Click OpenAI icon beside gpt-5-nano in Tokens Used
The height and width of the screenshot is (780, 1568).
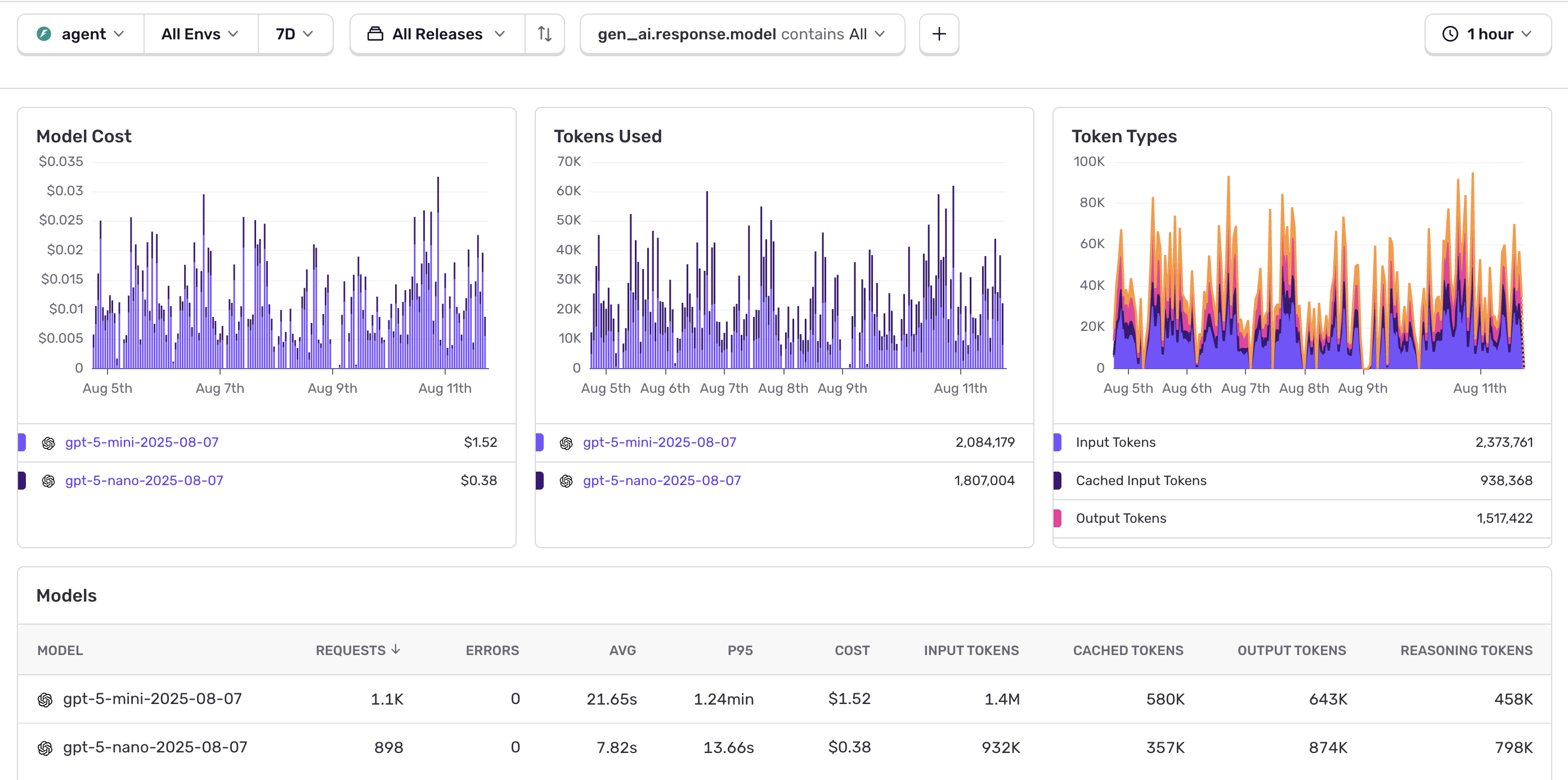click(x=566, y=481)
